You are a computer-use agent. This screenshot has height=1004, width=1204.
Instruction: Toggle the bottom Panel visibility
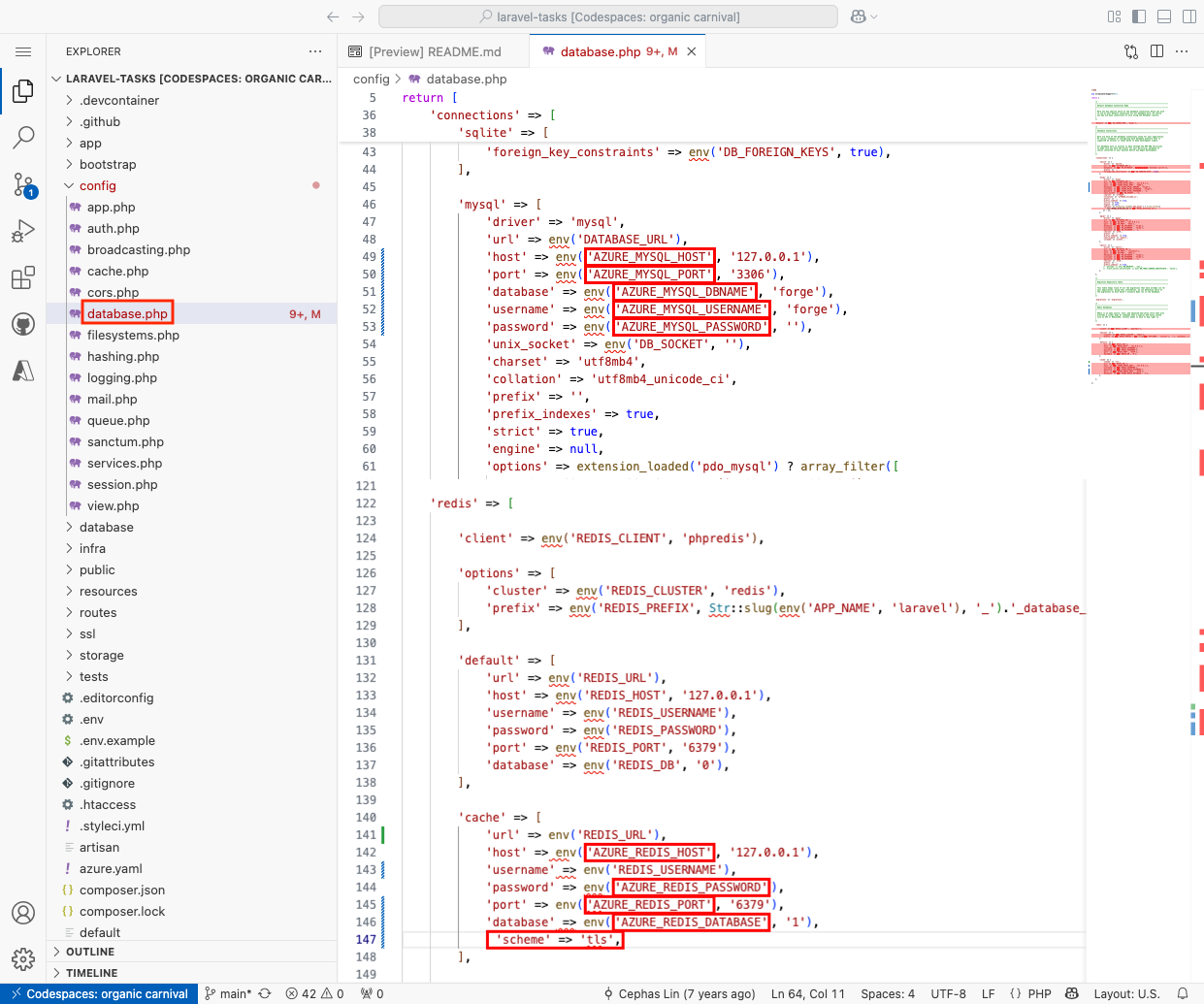coord(1163,16)
